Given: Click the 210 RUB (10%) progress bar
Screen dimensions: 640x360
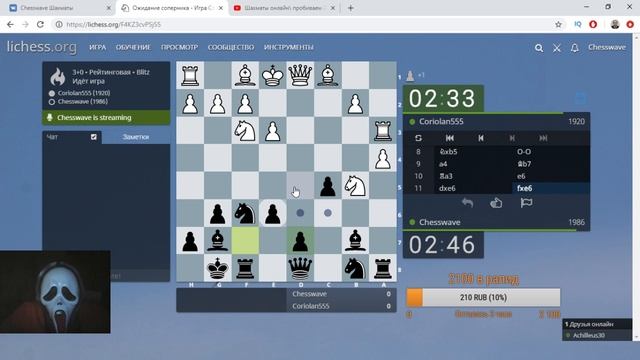Looking at the screenshot, I should click(483, 298).
